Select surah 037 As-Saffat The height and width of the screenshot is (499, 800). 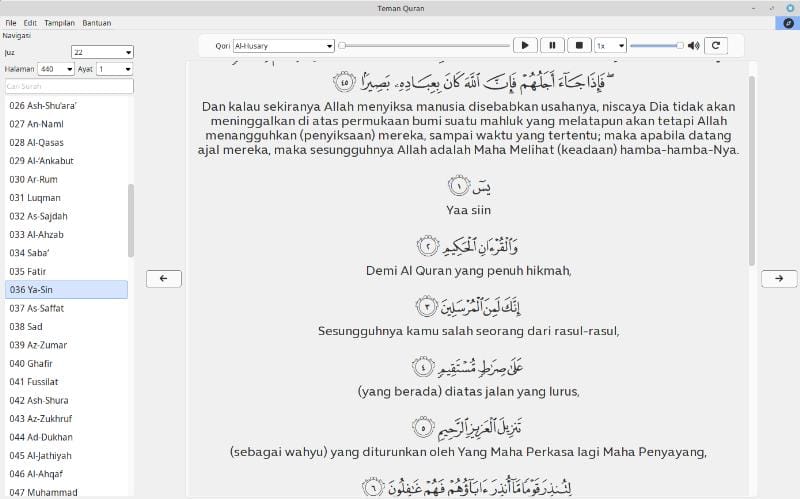66,308
